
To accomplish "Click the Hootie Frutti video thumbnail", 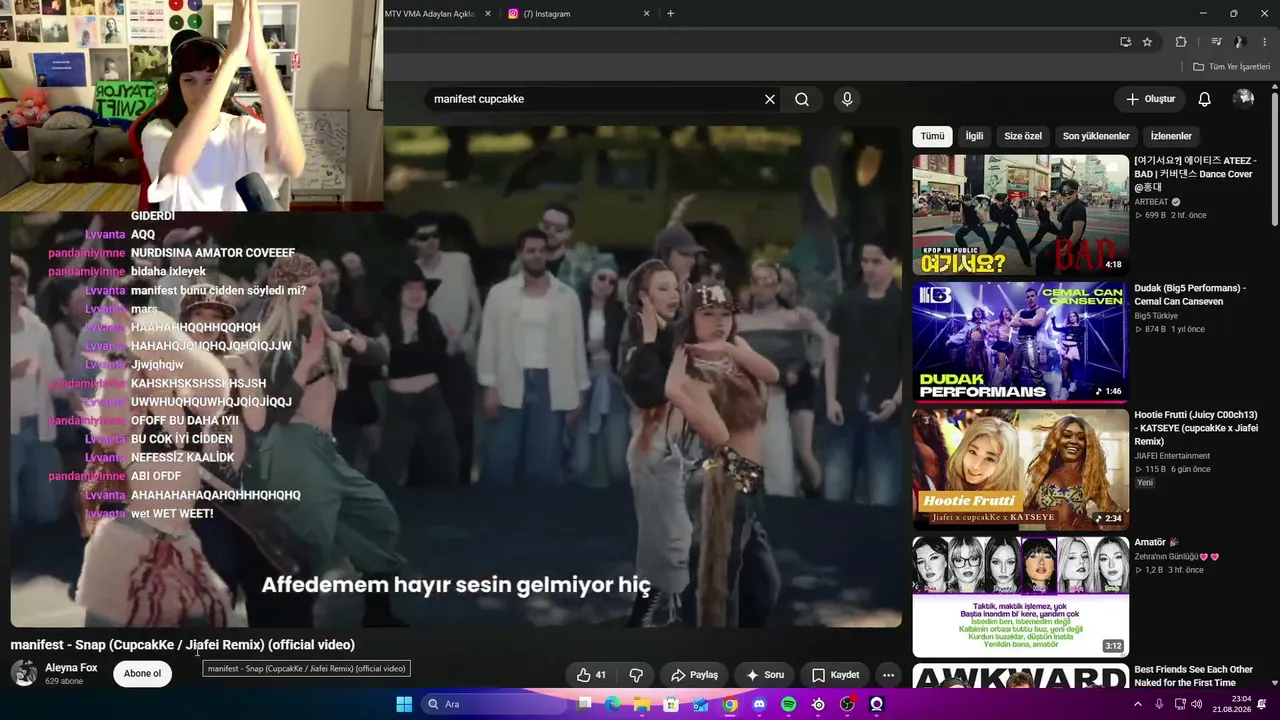I will [x=1020, y=469].
